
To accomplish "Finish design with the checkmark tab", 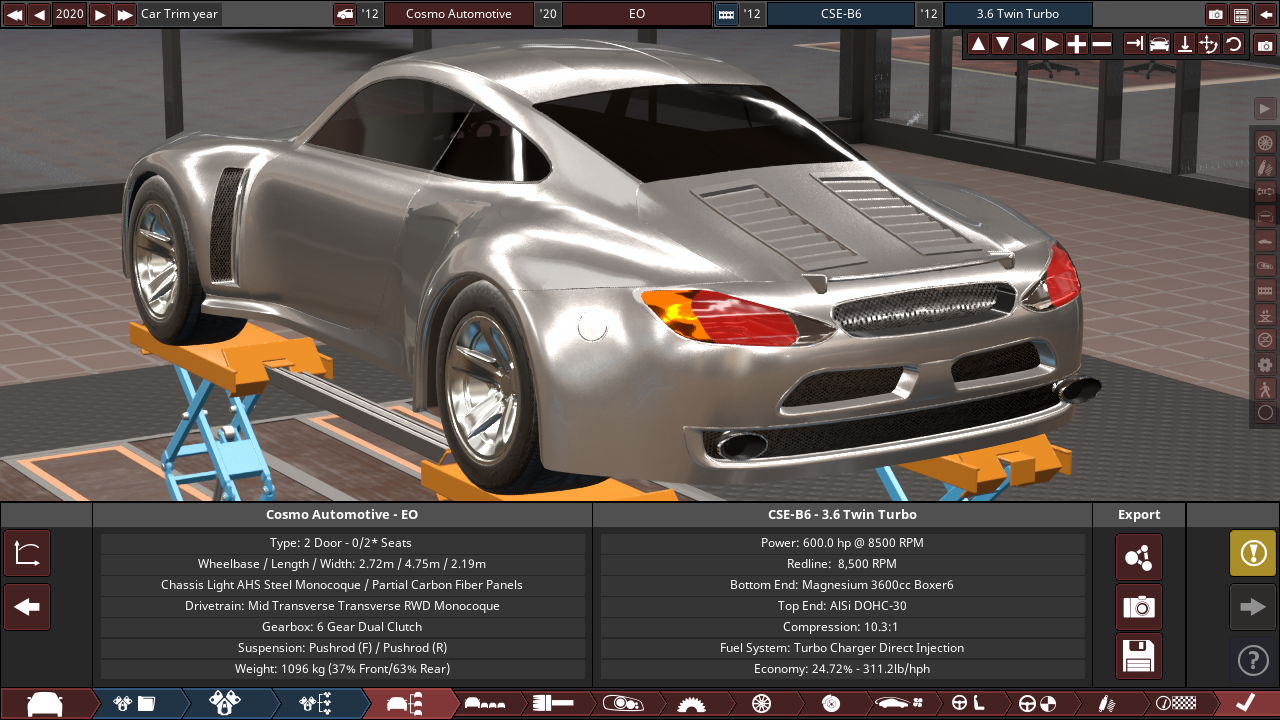I will 1245,703.
